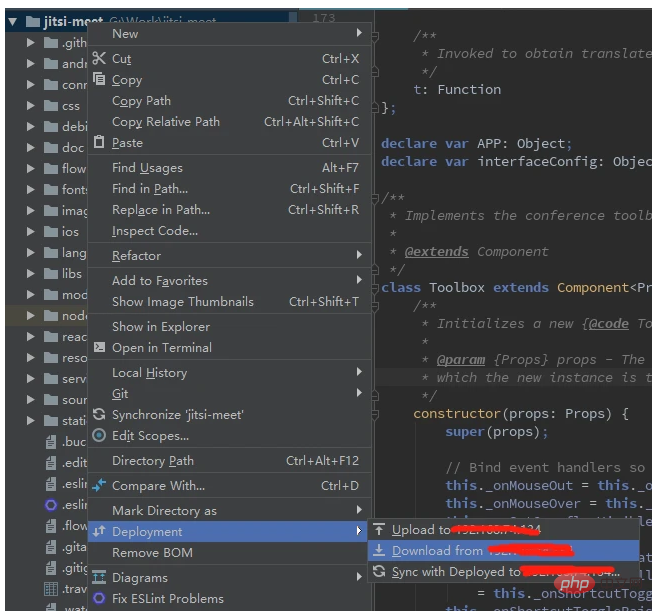Viewport: 653px width, 616px height.
Task: Choose Show in Explorer entry
Action: pyautogui.click(x=229, y=327)
